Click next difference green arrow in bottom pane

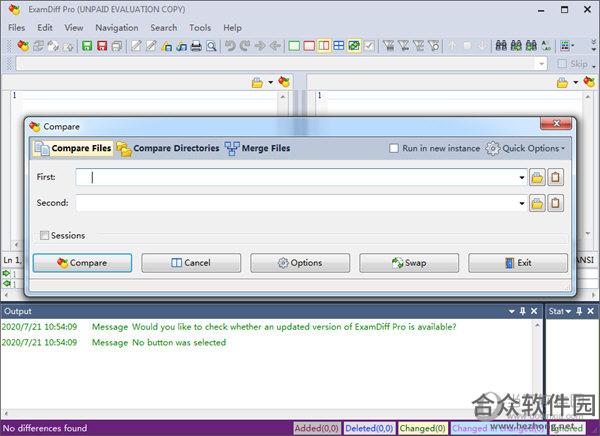point(7,273)
